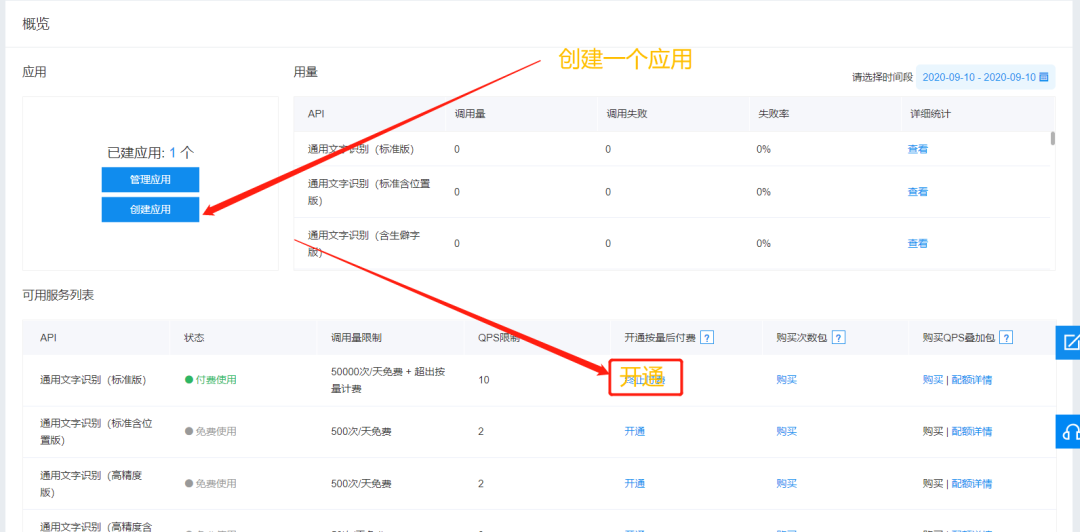Open 配额详情 for 标准含位置版 row
The height and width of the screenshot is (532, 1080).
click(972, 431)
